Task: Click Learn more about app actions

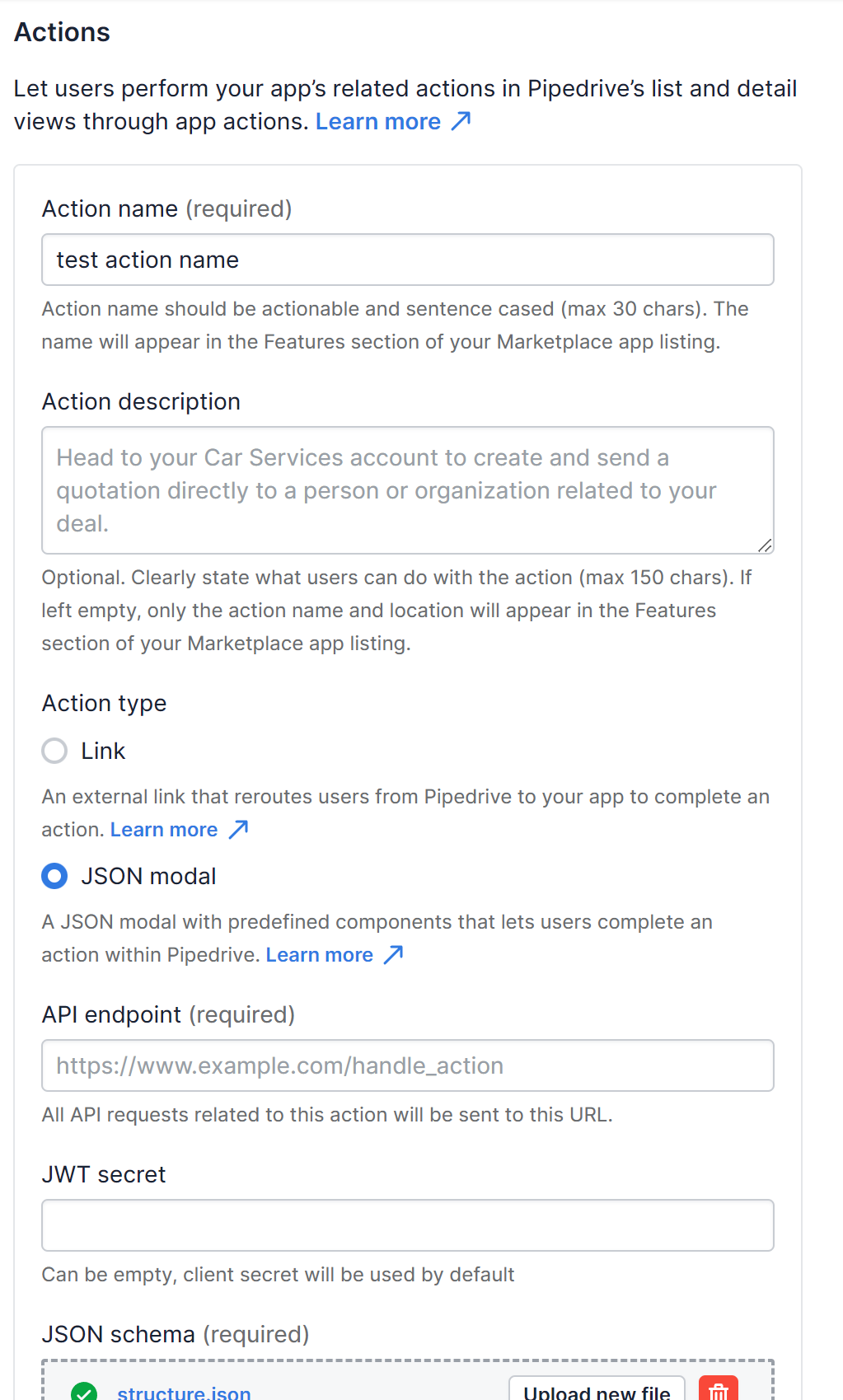Action: tap(378, 120)
